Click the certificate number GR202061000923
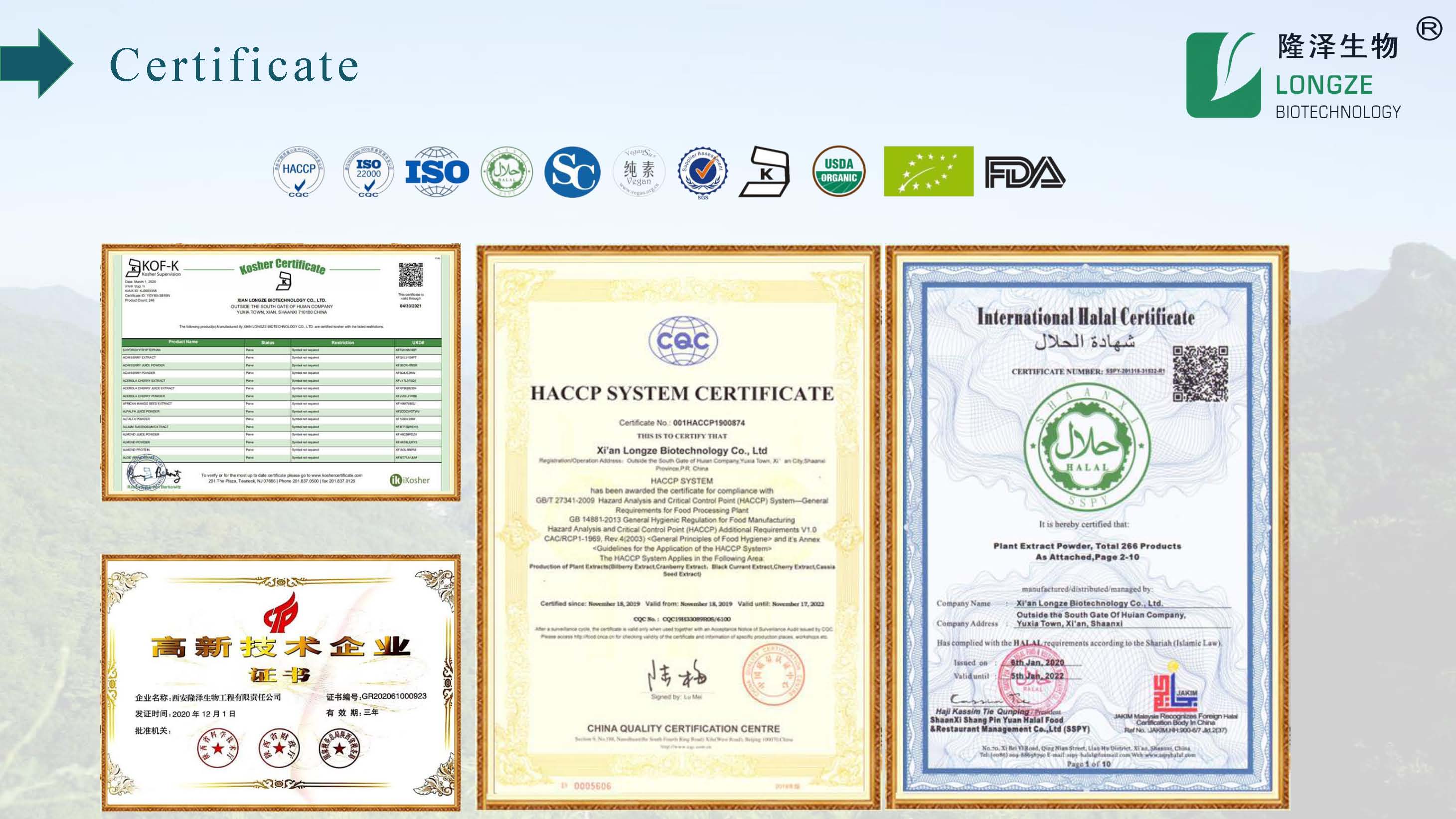This screenshot has height=819, width=1456. pyautogui.click(x=394, y=696)
